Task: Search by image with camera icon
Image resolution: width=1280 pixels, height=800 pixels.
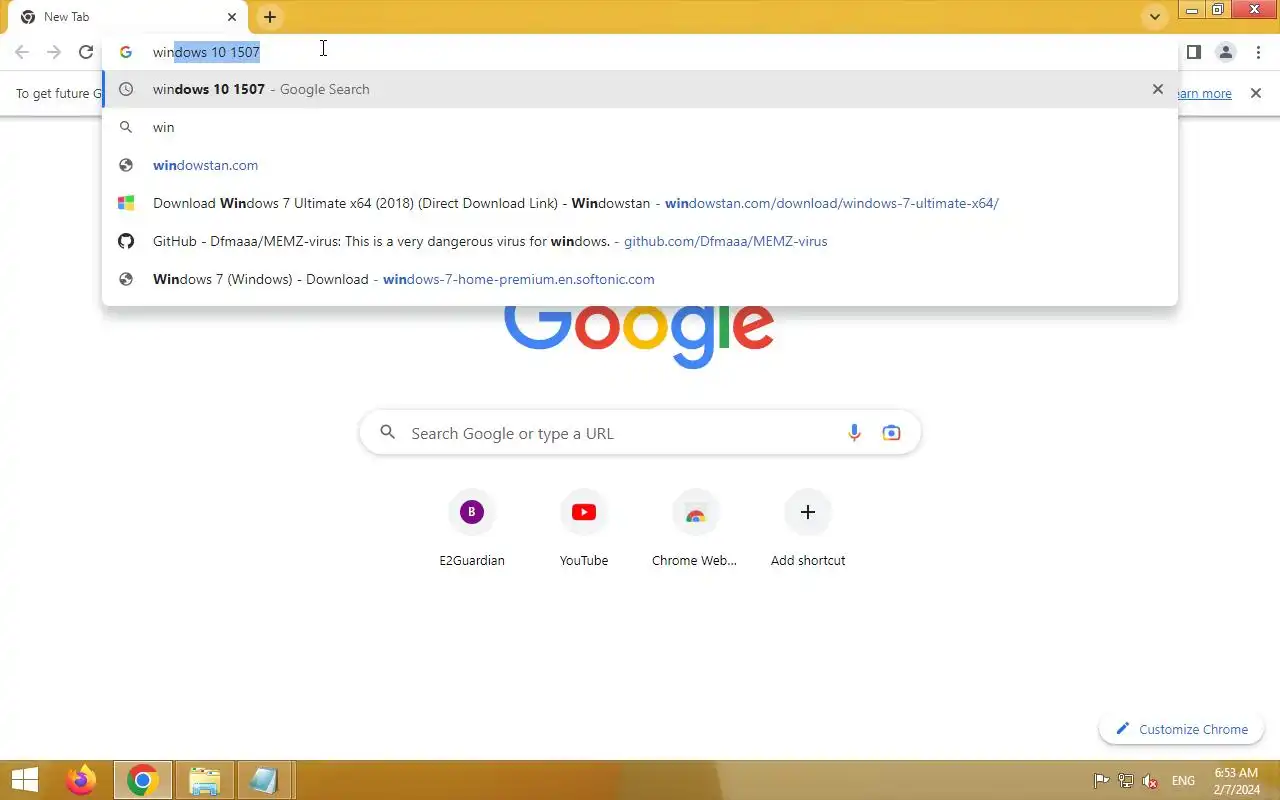Action: coord(891,433)
